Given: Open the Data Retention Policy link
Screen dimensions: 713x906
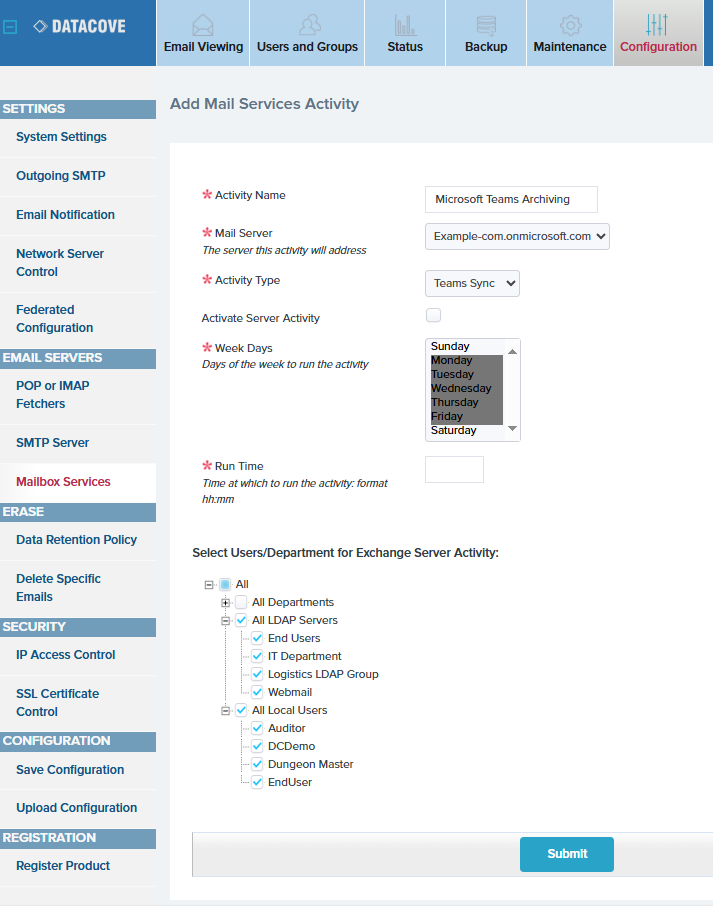Looking at the screenshot, I should (x=76, y=540).
